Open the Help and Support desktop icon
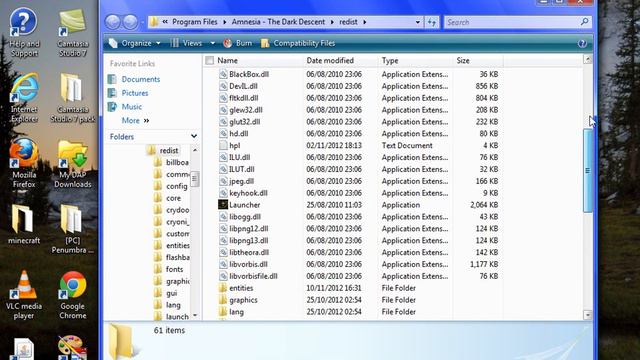The height and width of the screenshot is (360, 640). coord(24,33)
